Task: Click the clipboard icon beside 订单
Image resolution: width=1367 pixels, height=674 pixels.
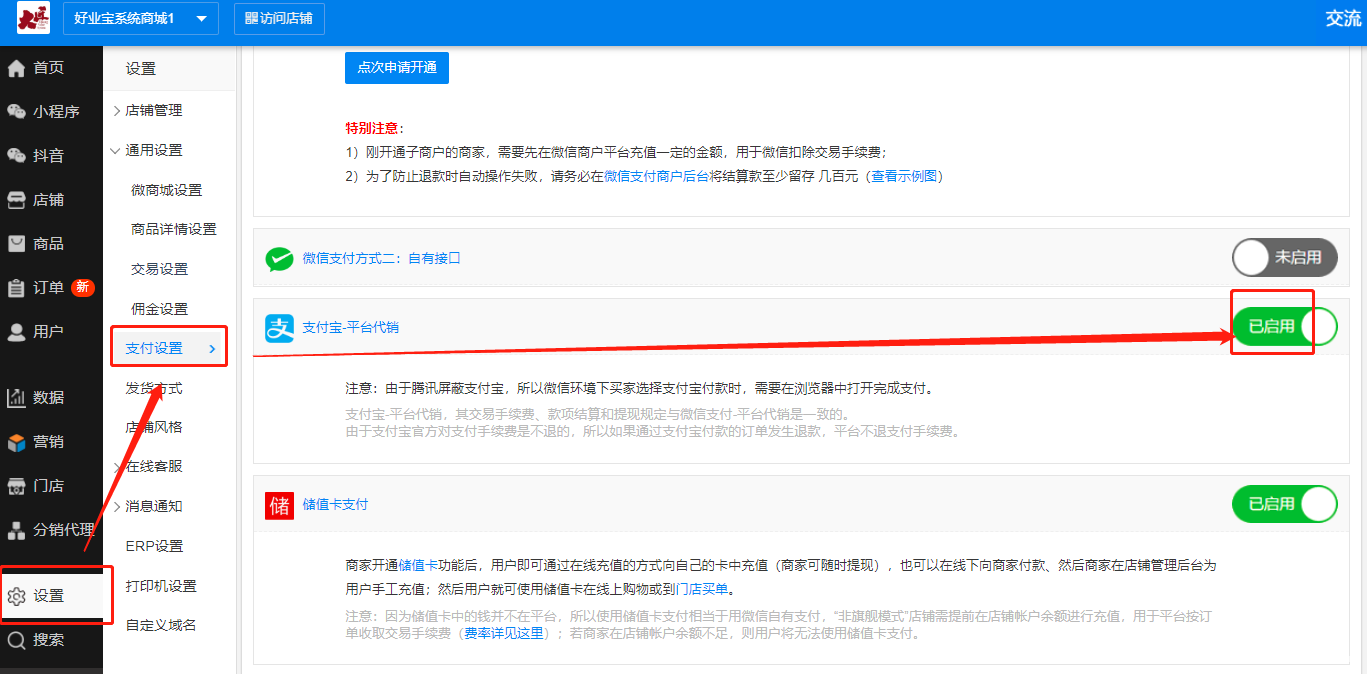Action: 16,288
